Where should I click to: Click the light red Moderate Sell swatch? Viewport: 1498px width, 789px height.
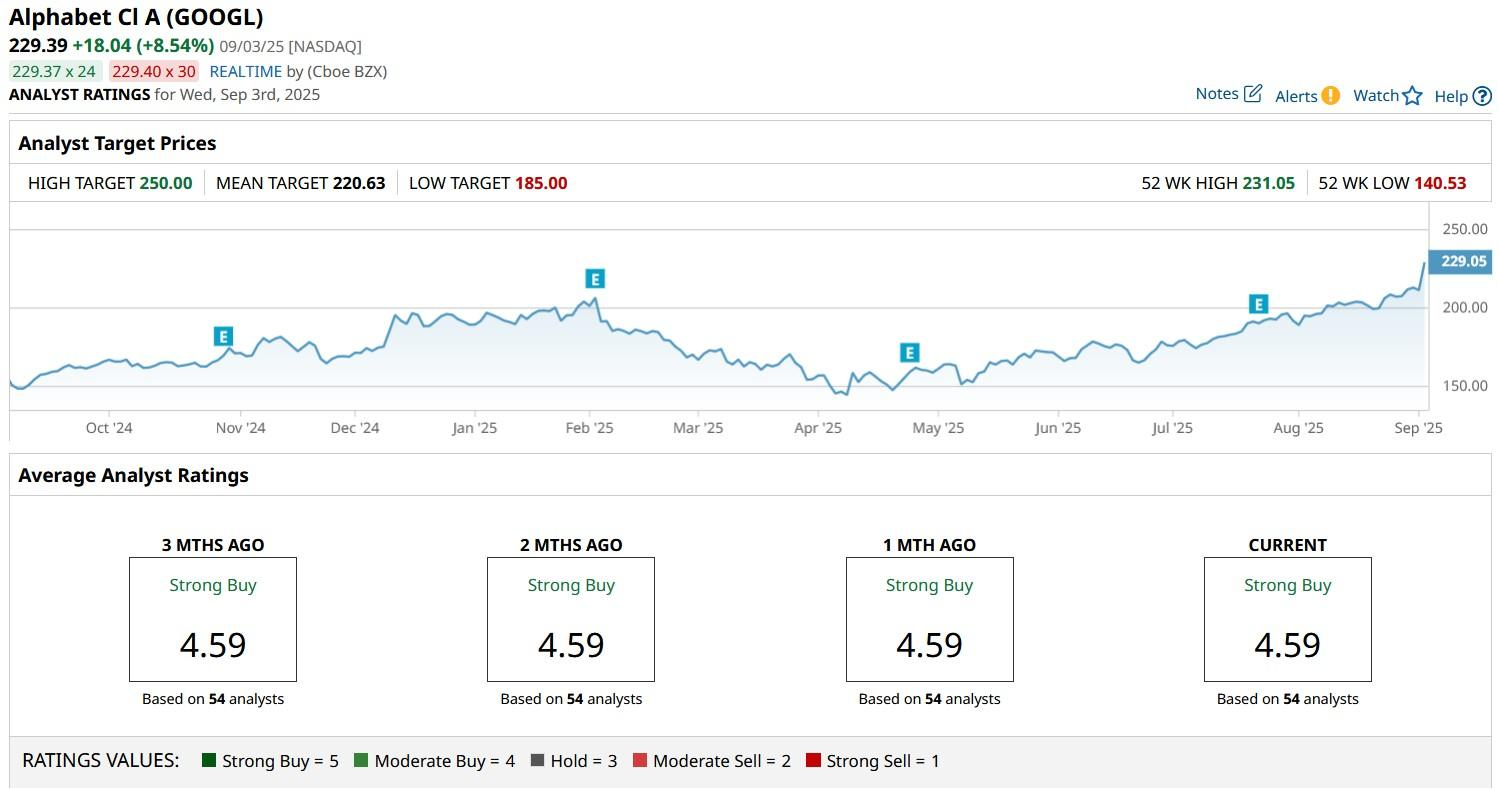(640, 761)
